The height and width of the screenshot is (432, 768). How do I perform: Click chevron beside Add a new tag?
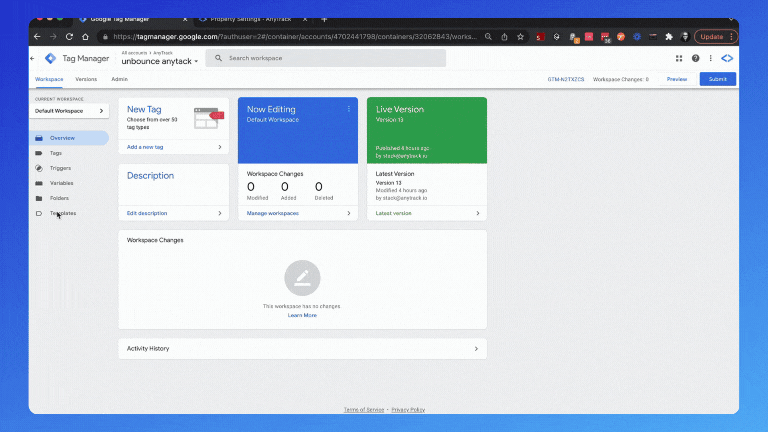(x=220, y=147)
